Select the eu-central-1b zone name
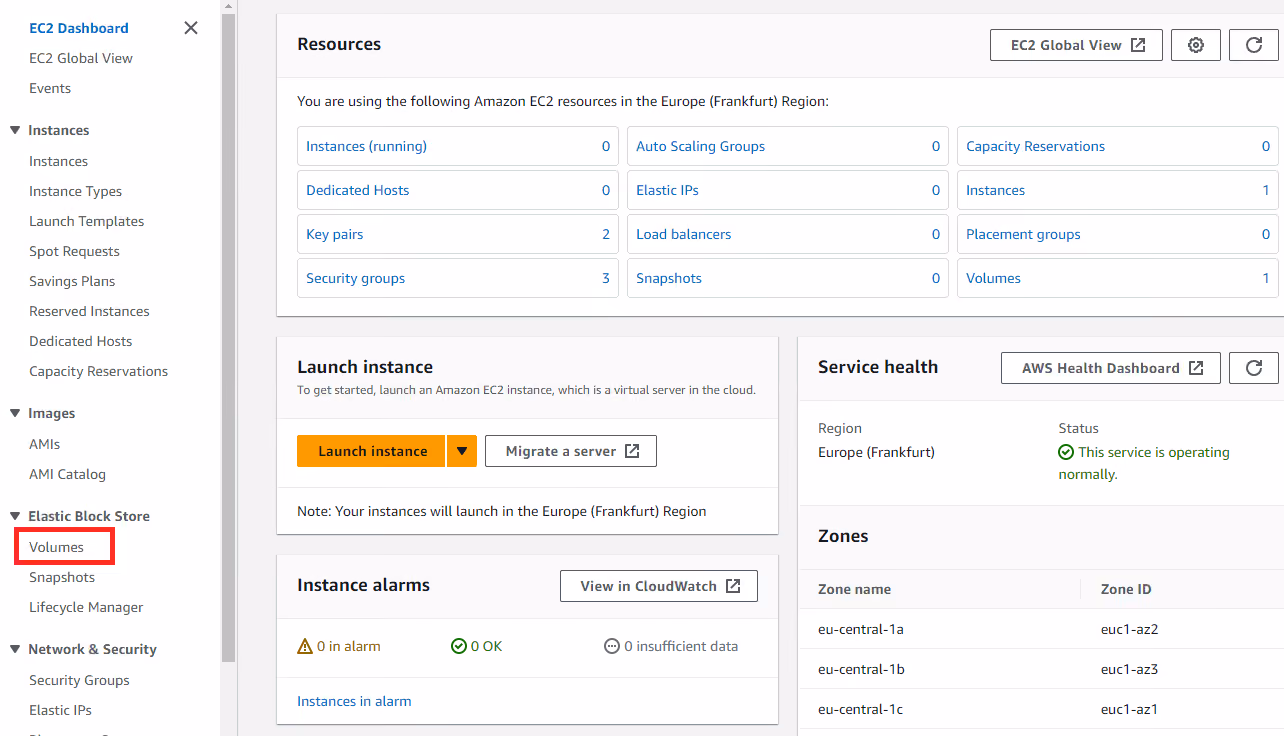 861,669
